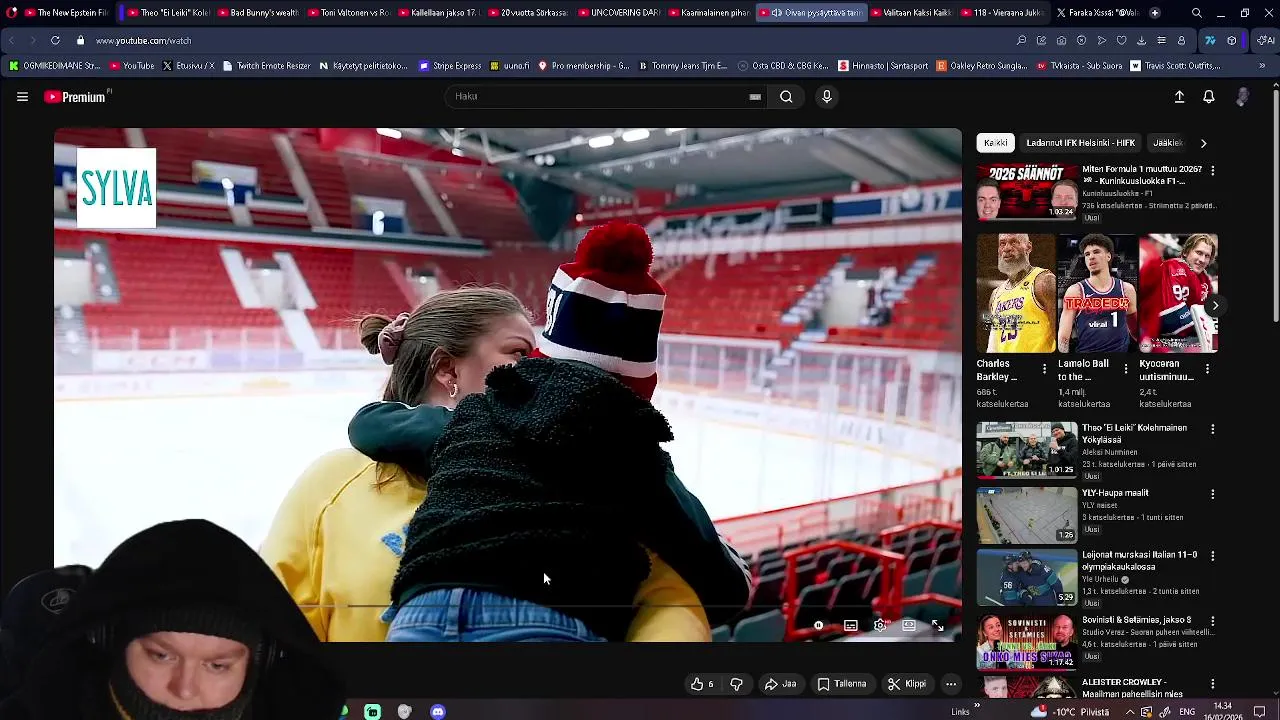Viewport: 1280px width, 720px height.
Task: Switch the player to theater mode
Action: [908, 625]
